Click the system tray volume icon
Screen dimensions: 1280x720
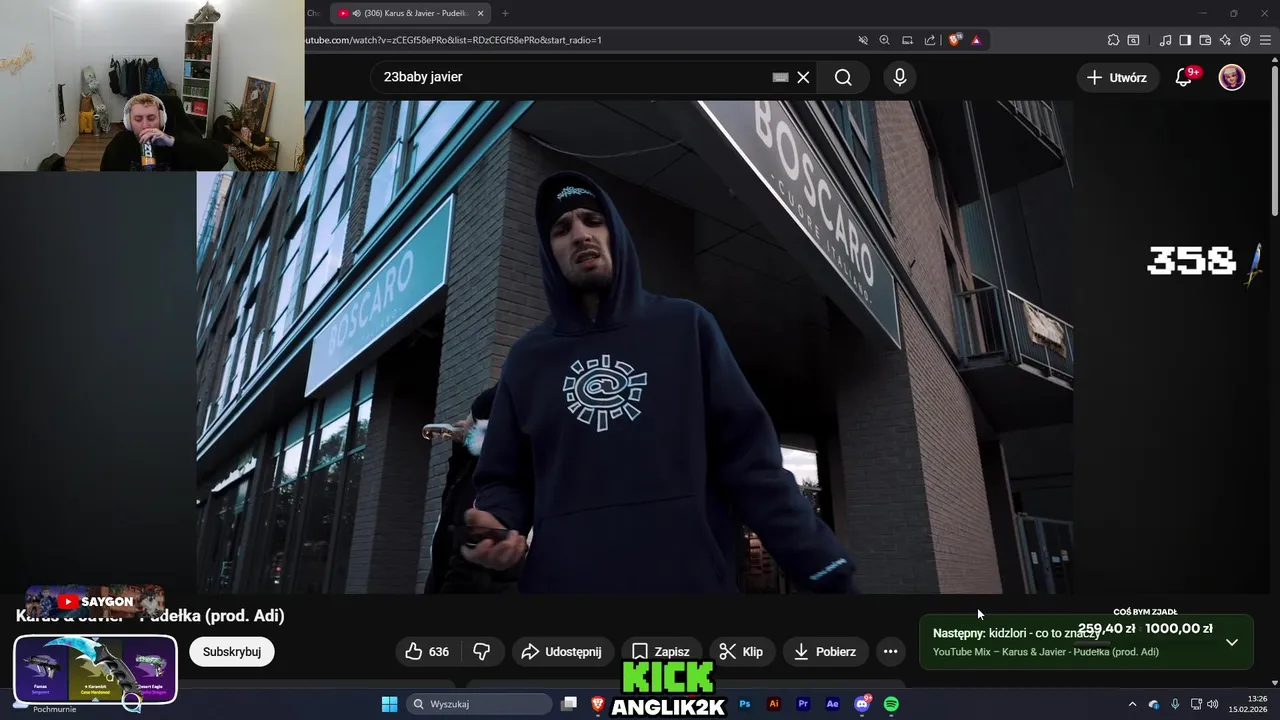(1213, 704)
